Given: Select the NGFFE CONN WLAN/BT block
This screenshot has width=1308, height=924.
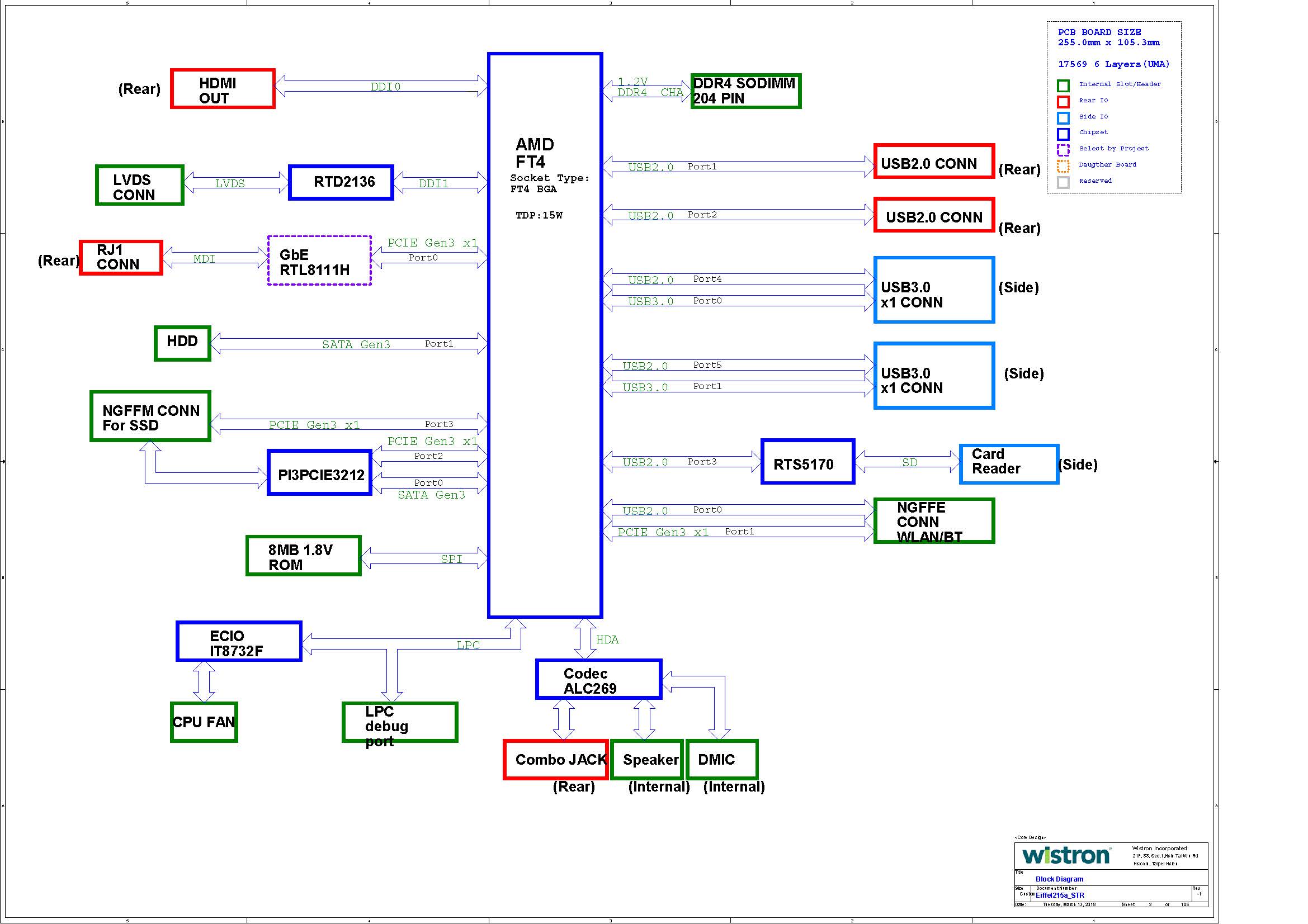Looking at the screenshot, I should coord(934,521).
